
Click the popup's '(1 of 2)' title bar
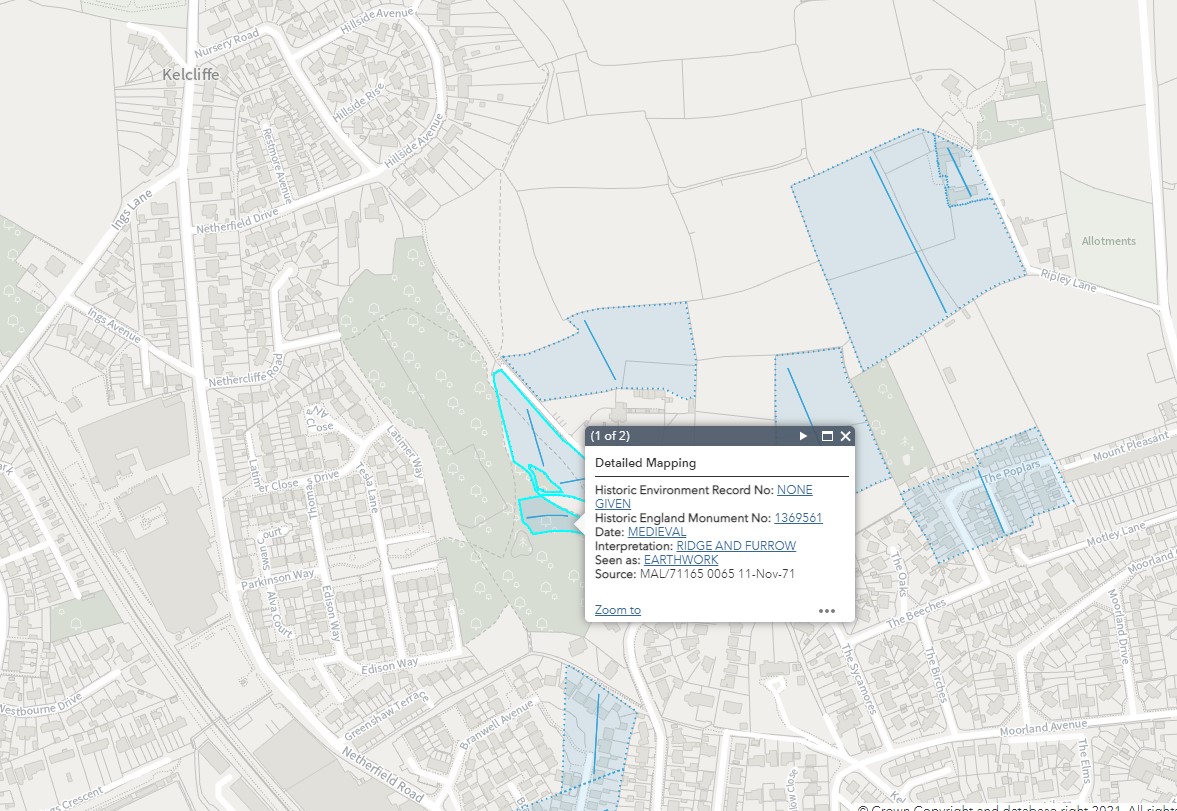point(680,436)
